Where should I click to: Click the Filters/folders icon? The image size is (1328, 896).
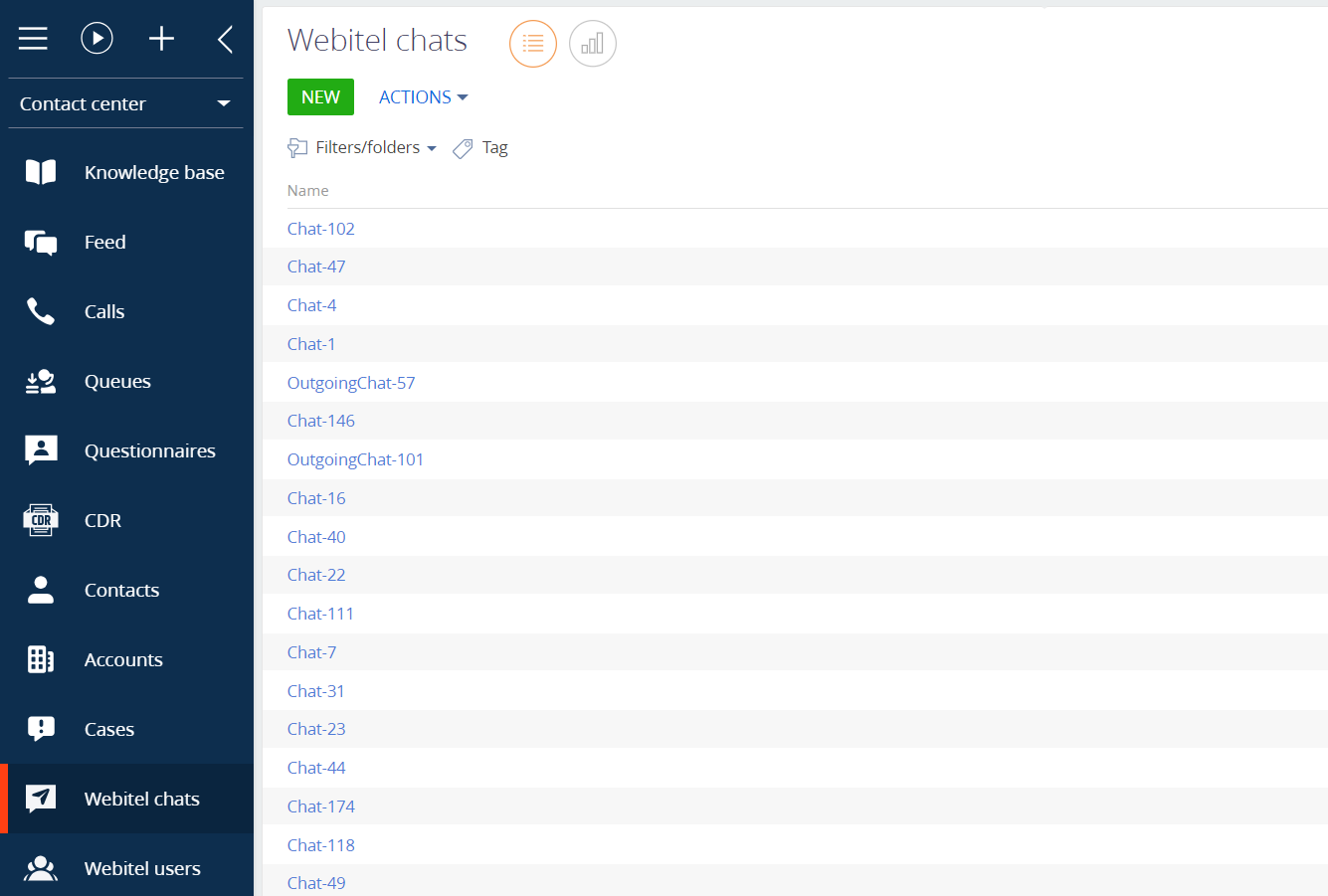click(x=297, y=148)
